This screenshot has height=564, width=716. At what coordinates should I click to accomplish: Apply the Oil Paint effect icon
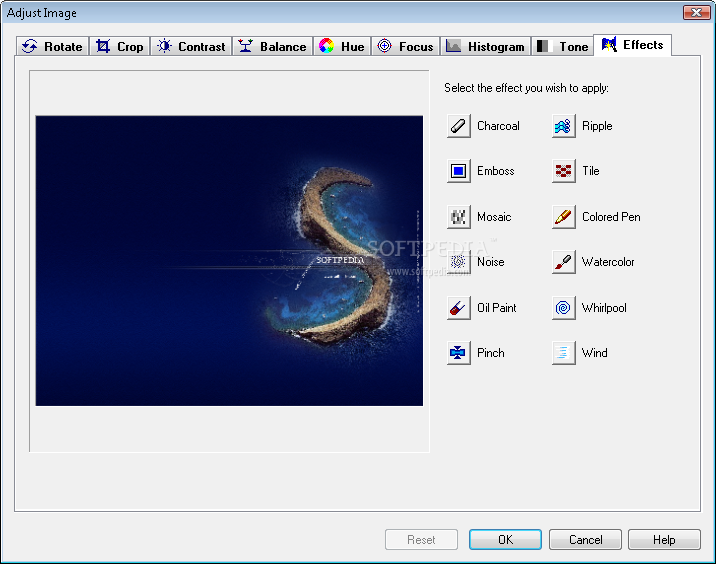pos(458,308)
